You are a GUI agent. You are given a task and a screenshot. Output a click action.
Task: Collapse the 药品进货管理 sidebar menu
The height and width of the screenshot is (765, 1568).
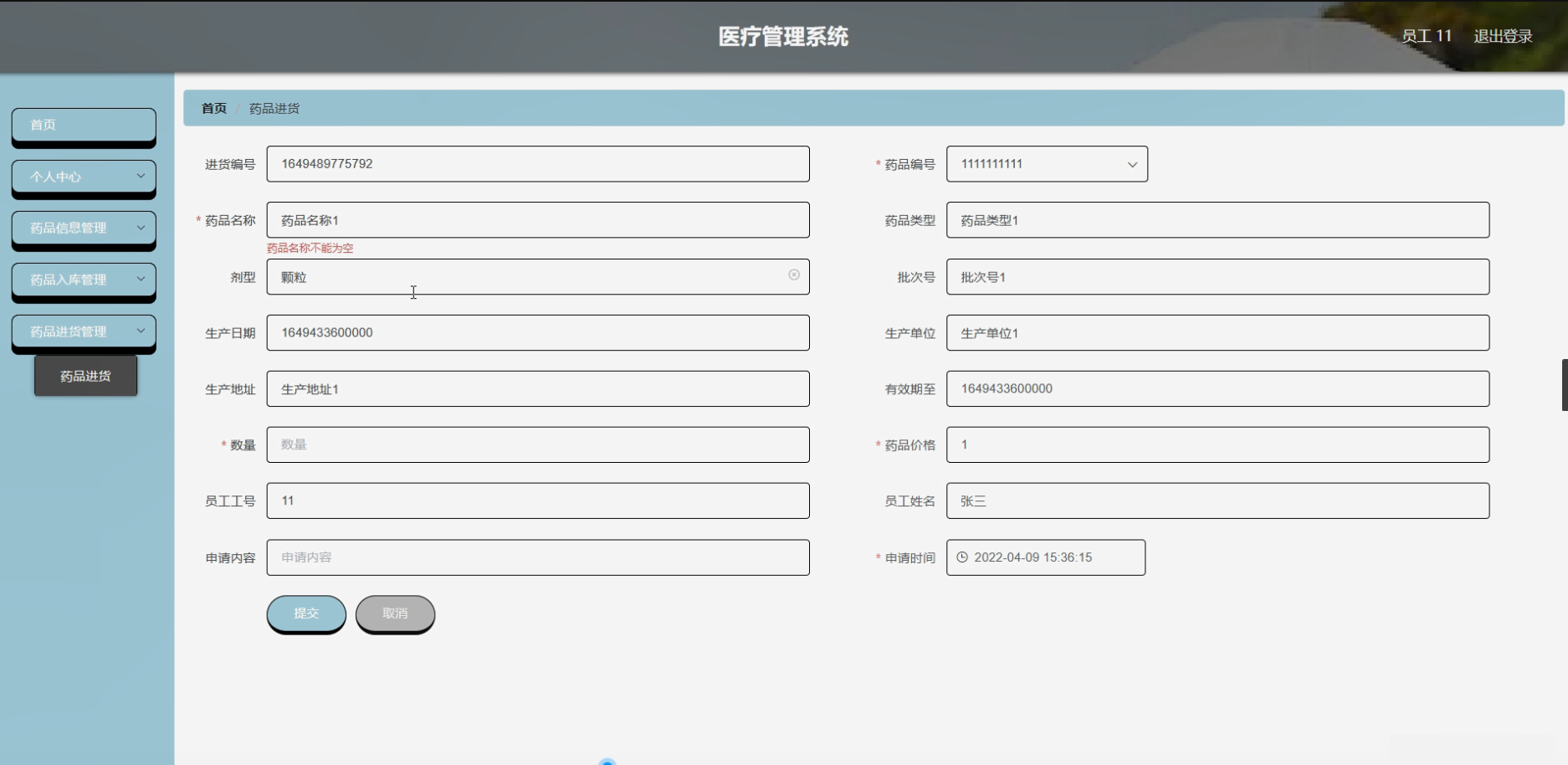tap(84, 331)
